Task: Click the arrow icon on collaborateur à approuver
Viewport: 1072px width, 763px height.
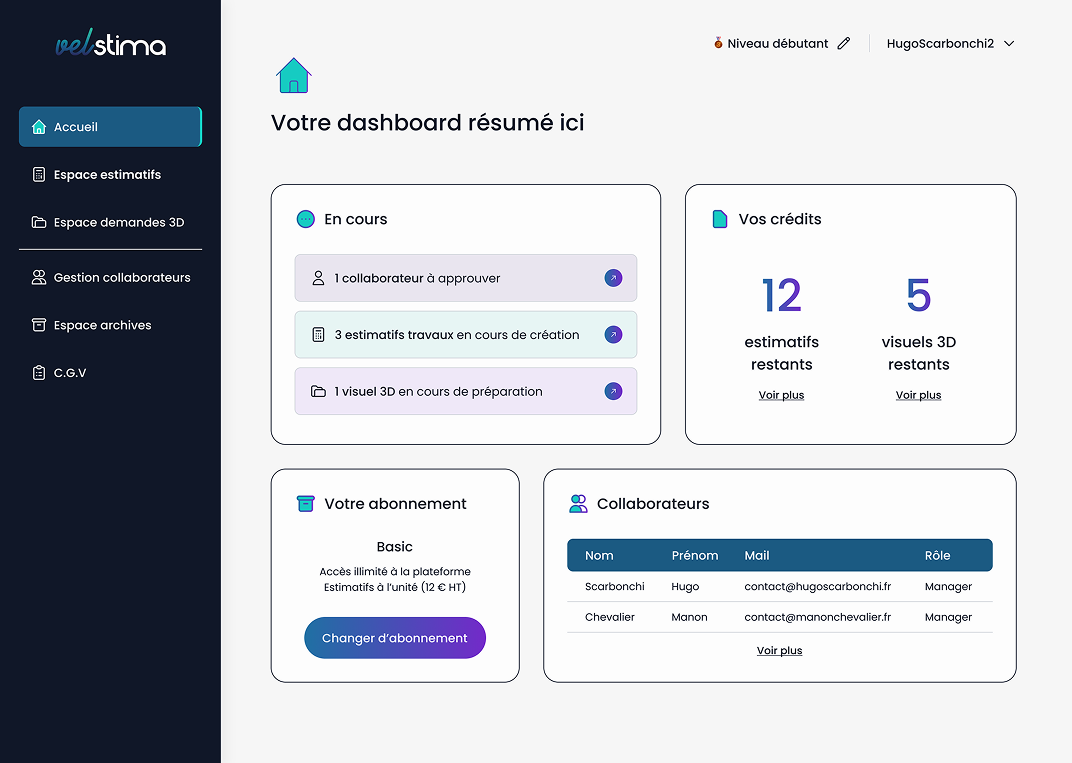Action: (613, 278)
